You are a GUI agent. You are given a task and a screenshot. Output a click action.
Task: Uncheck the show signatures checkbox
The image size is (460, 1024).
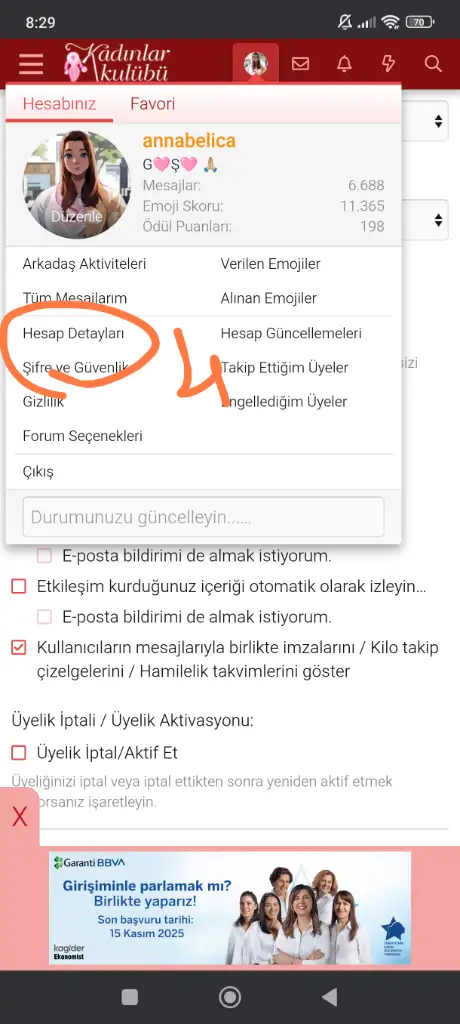click(x=19, y=648)
